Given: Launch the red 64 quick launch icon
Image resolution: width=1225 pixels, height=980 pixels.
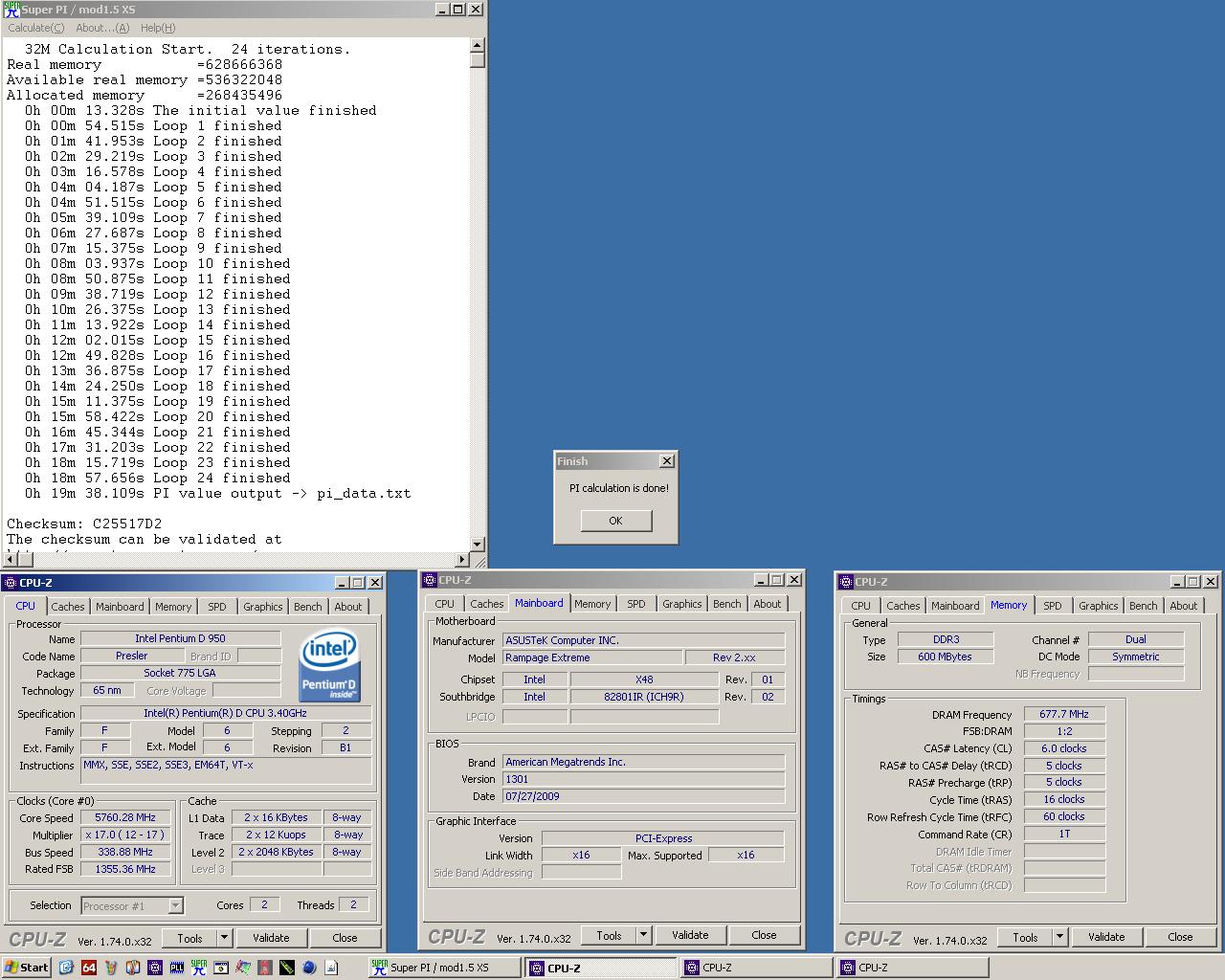Looking at the screenshot, I should tap(89, 968).
